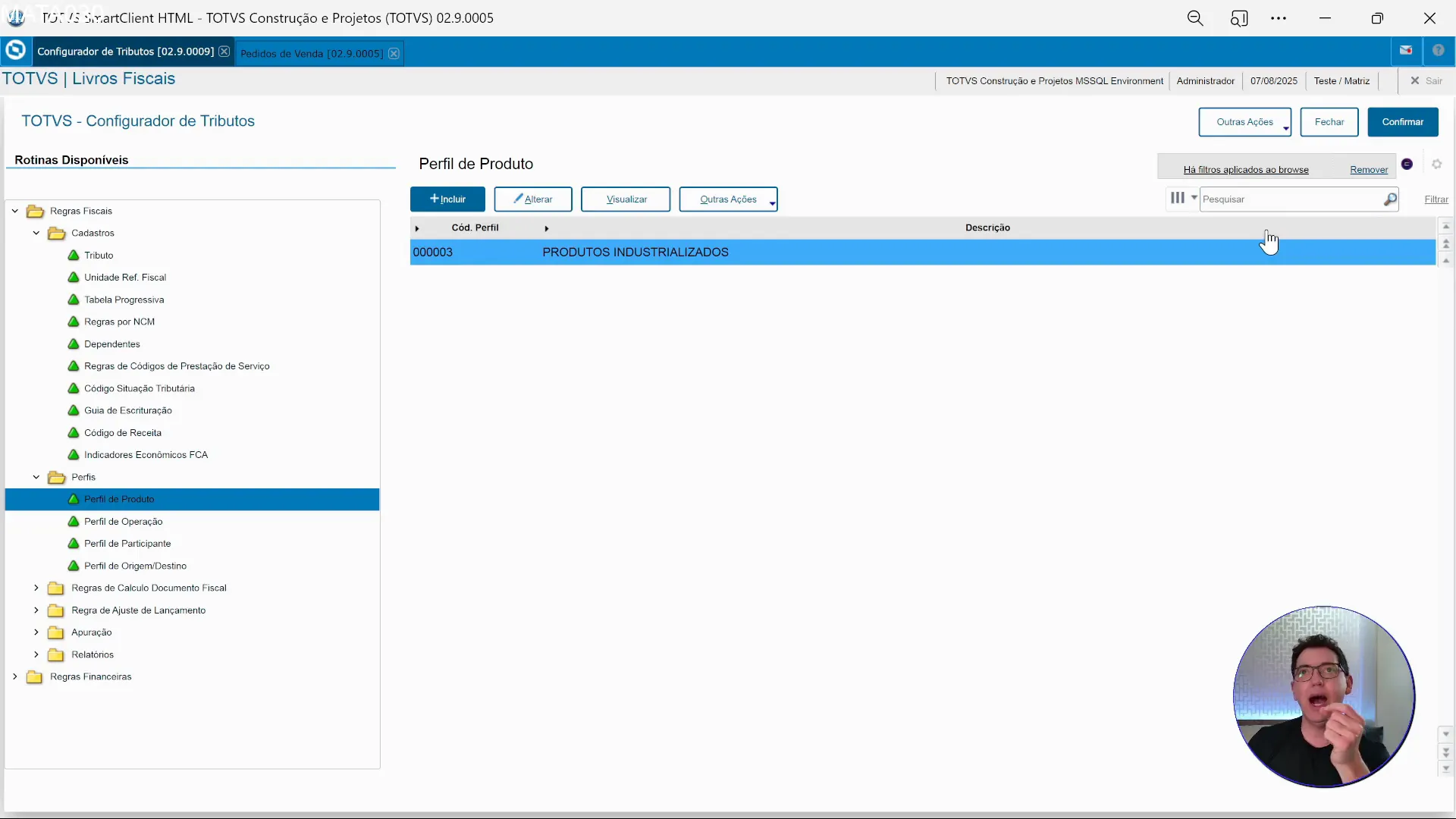
Task: Open the top-right Outras Ações dropdown
Action: click(x=1244, y=122)
